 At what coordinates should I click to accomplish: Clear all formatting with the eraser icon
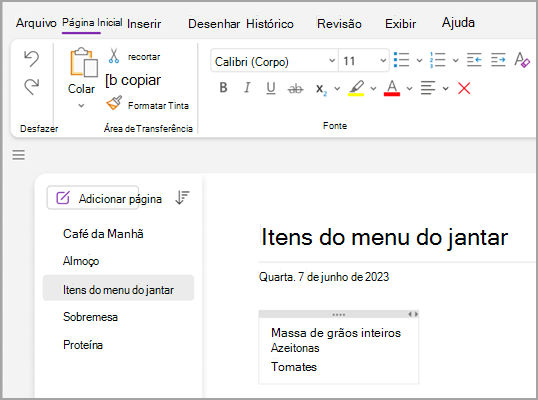tap(522, 60)
